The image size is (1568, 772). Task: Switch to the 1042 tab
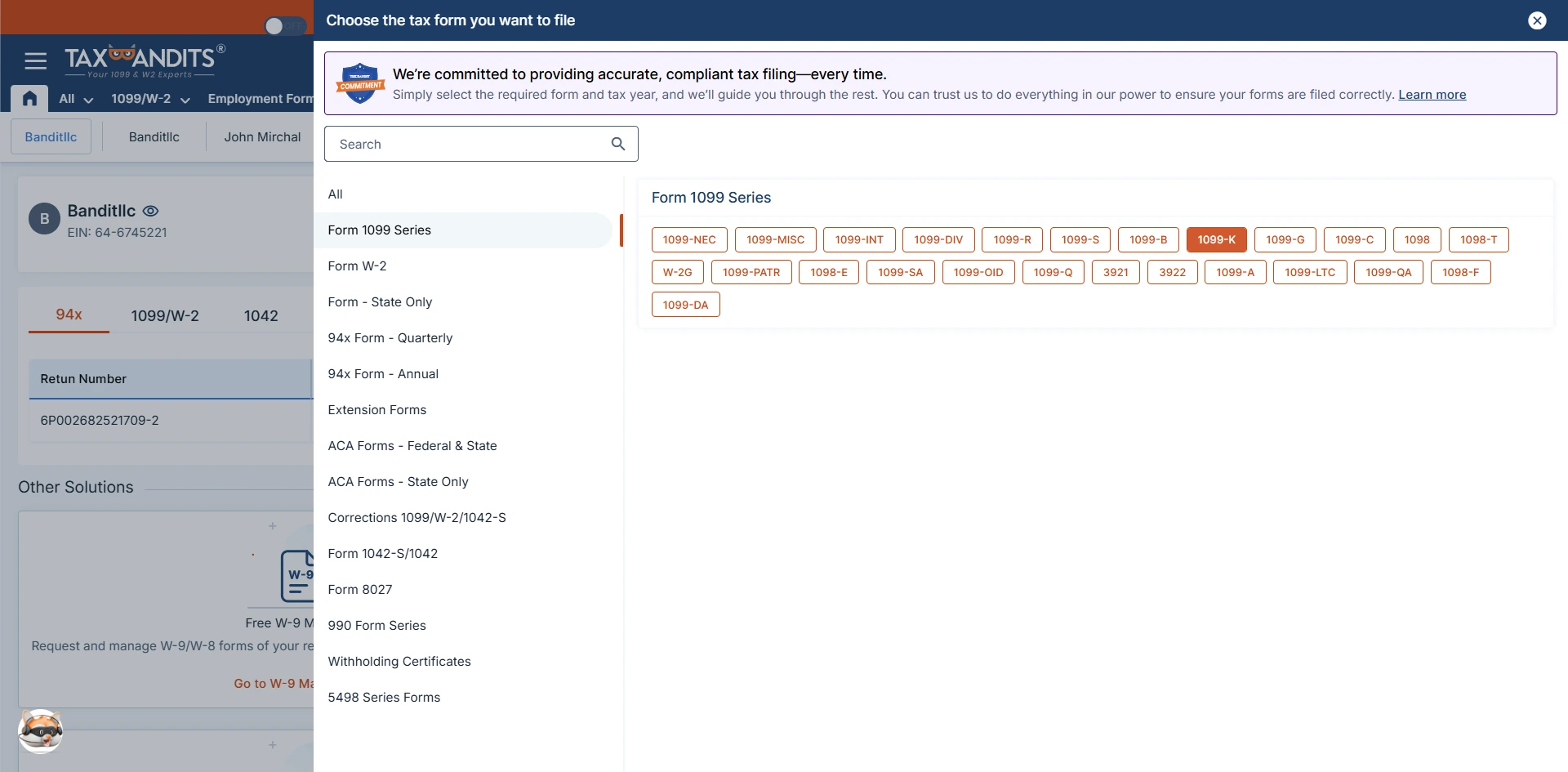point(261,315)
